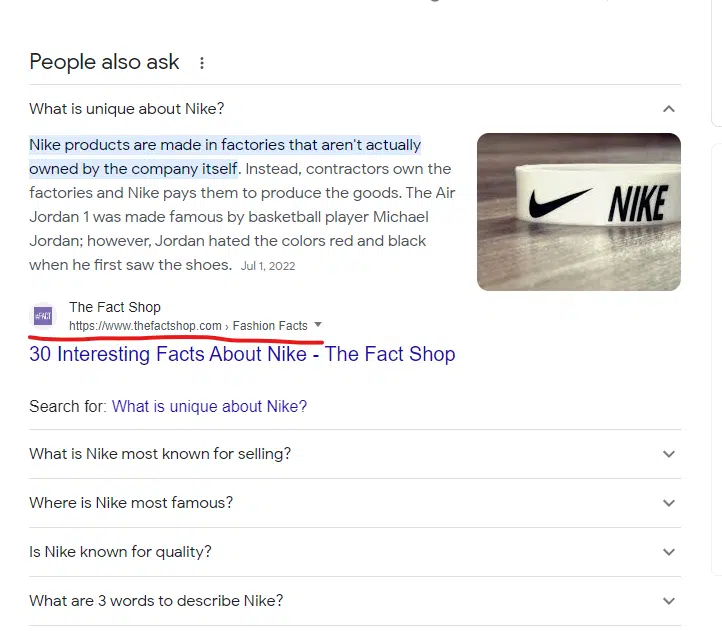This screenshot has height=631, width=722.
Task: Click the "What is unique about Nike?" question text
Action: tap(127, 109)
